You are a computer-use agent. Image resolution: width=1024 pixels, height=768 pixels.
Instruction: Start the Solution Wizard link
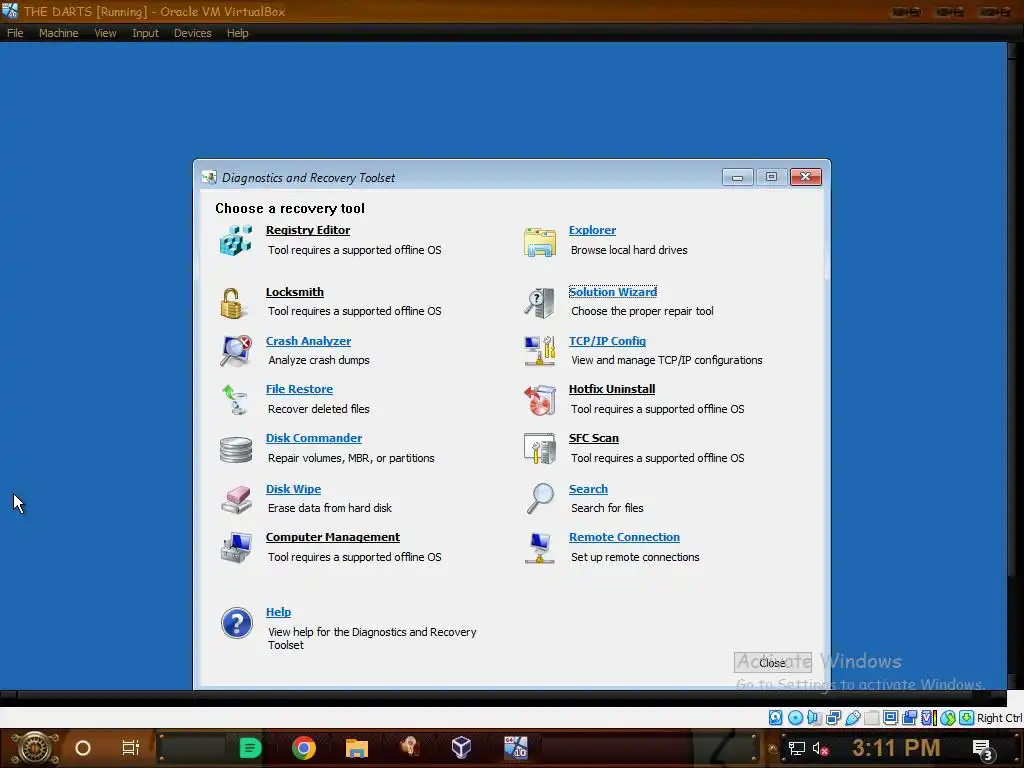point(613,292)
